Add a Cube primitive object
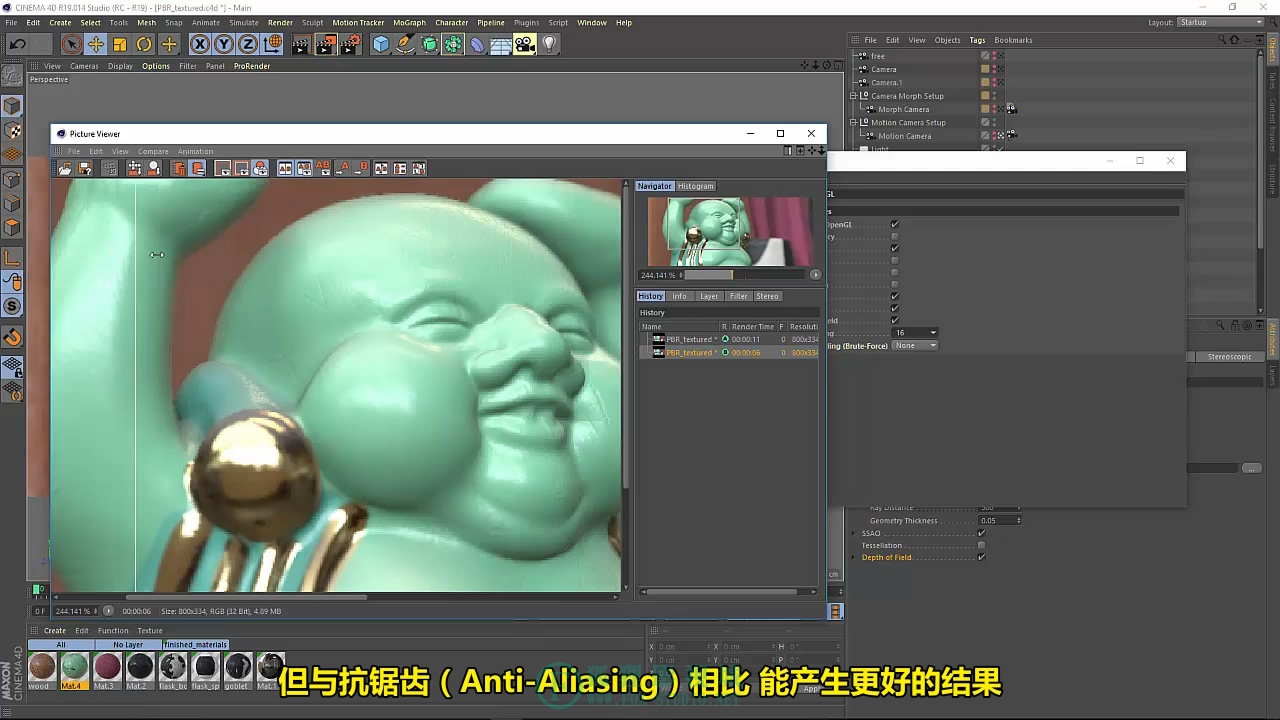This screenshot has width=1280, height=720. [x=381, y=44]
